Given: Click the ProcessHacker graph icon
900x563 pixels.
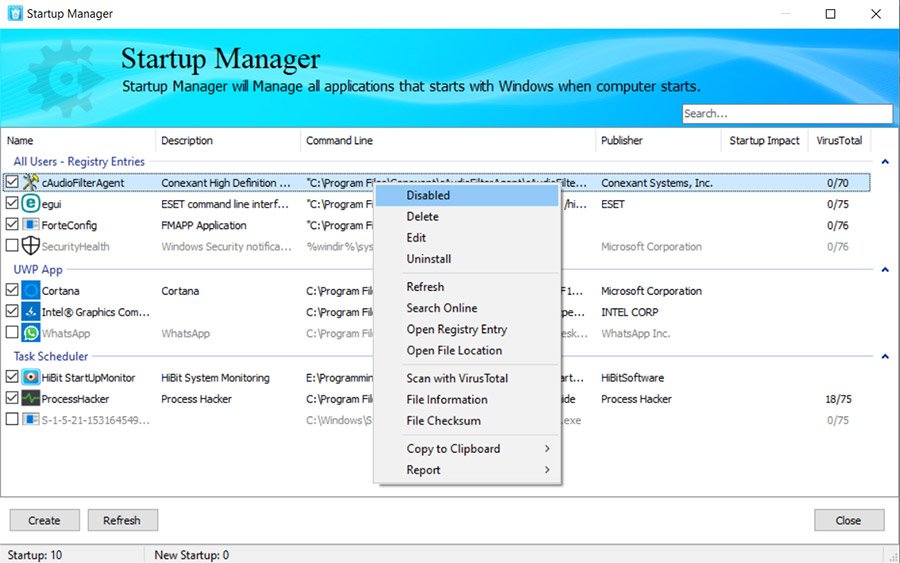Looking at the screenshot, I should 30,398.
